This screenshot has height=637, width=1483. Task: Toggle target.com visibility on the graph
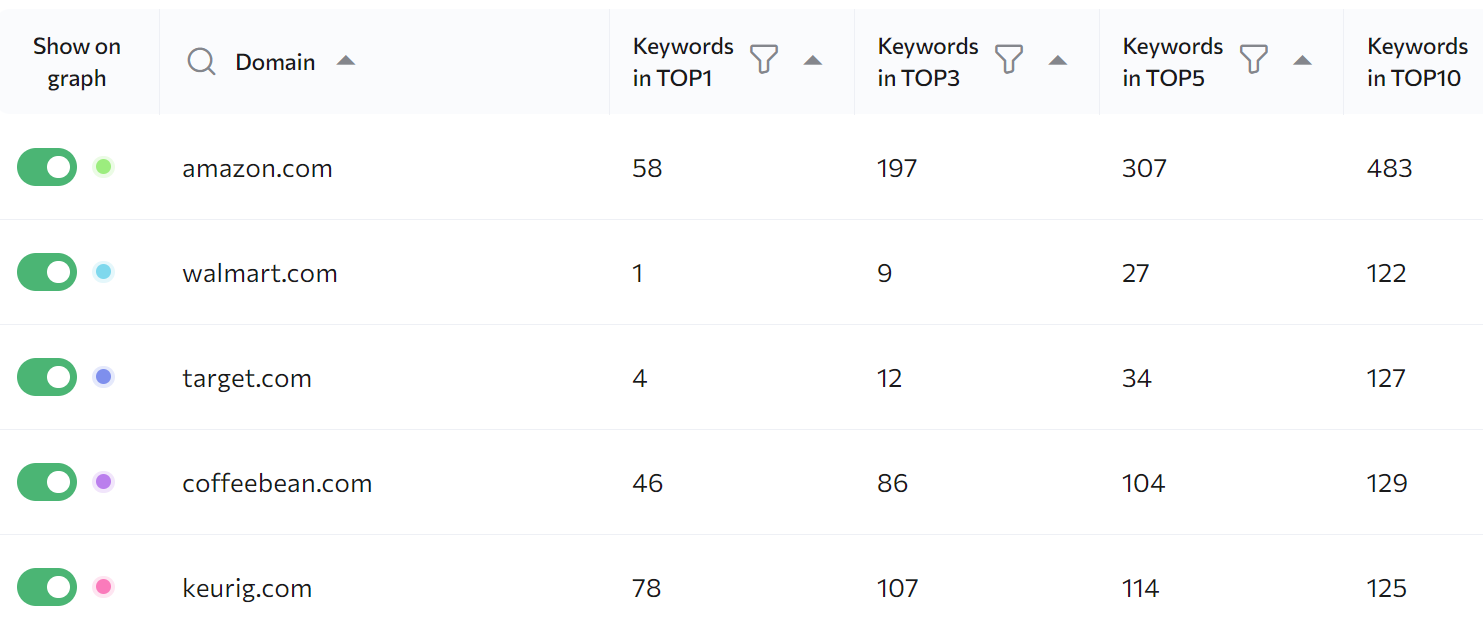tap(46, 377)
